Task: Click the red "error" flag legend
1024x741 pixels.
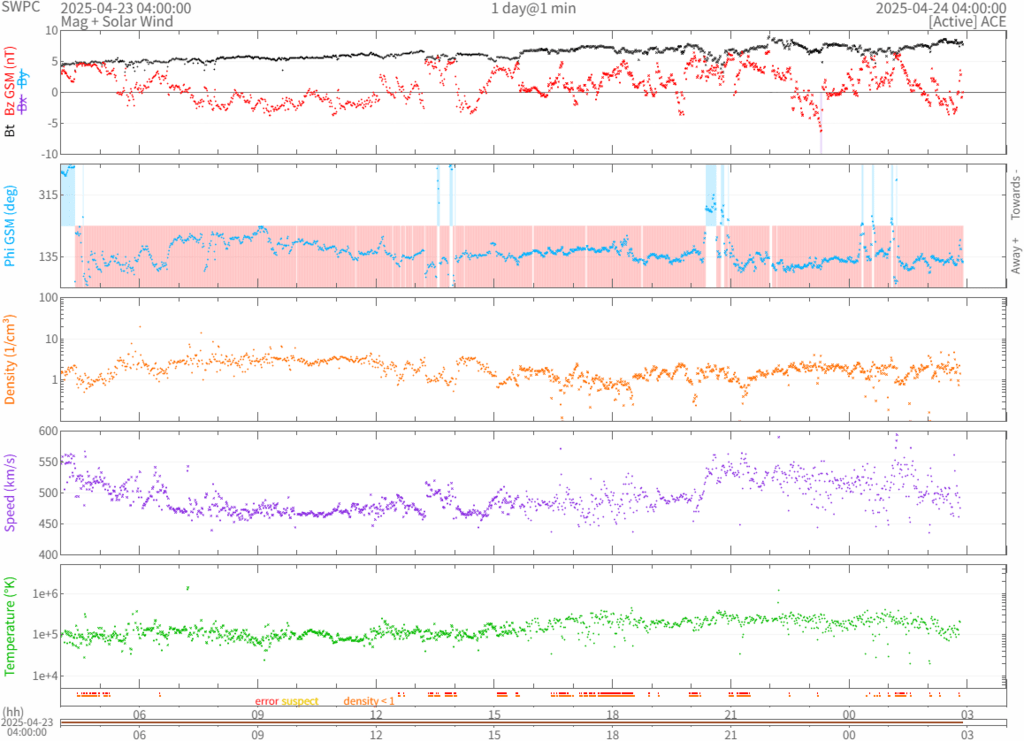Action: [267, 701]
